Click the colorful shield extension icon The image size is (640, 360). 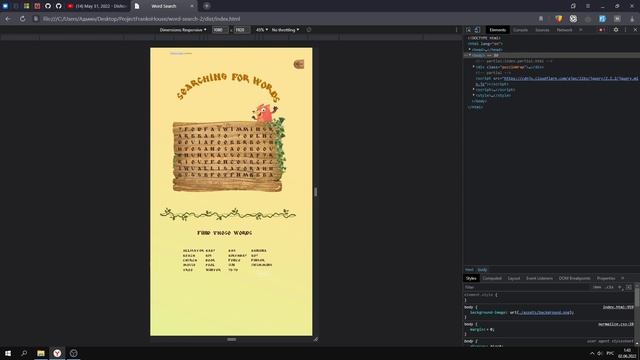(559, 19)
